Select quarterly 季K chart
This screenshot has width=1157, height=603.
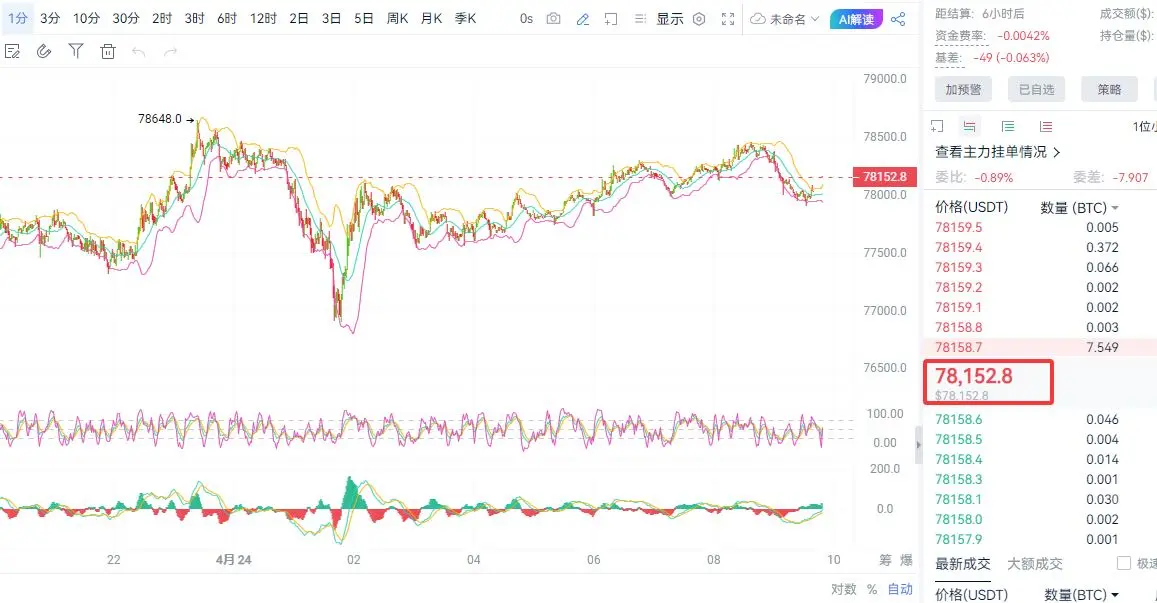point(465,18)
